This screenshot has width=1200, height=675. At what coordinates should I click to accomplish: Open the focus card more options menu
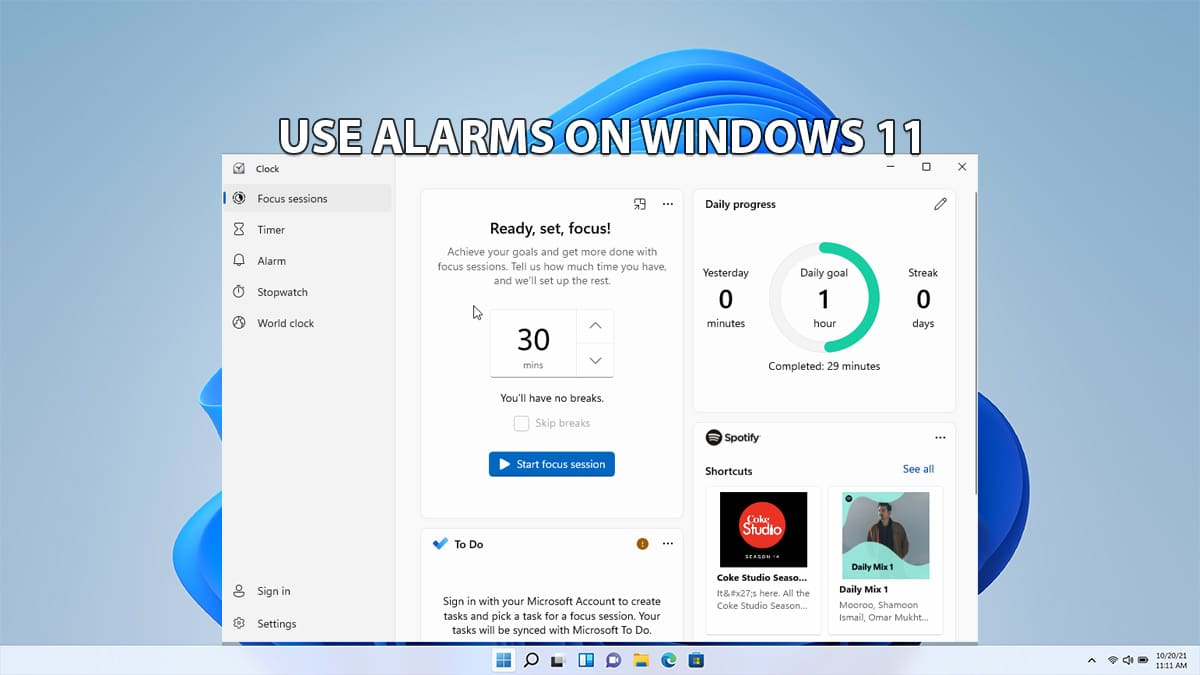coord(668,204)
